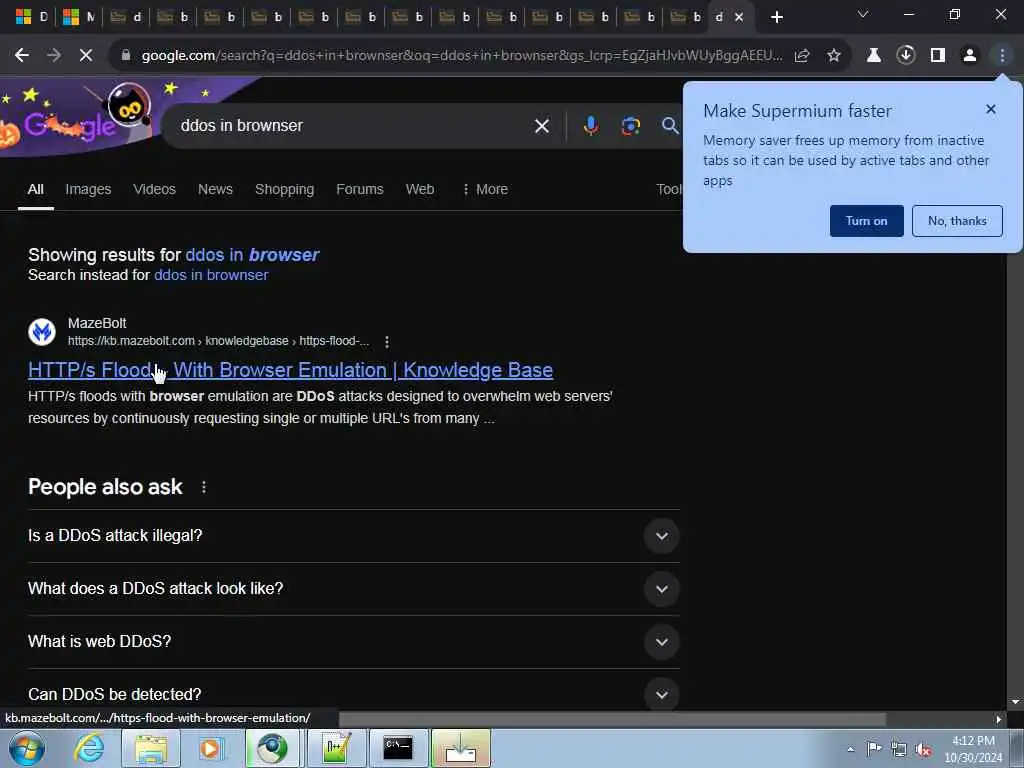Switch to Videos results

tap(154, 189)
